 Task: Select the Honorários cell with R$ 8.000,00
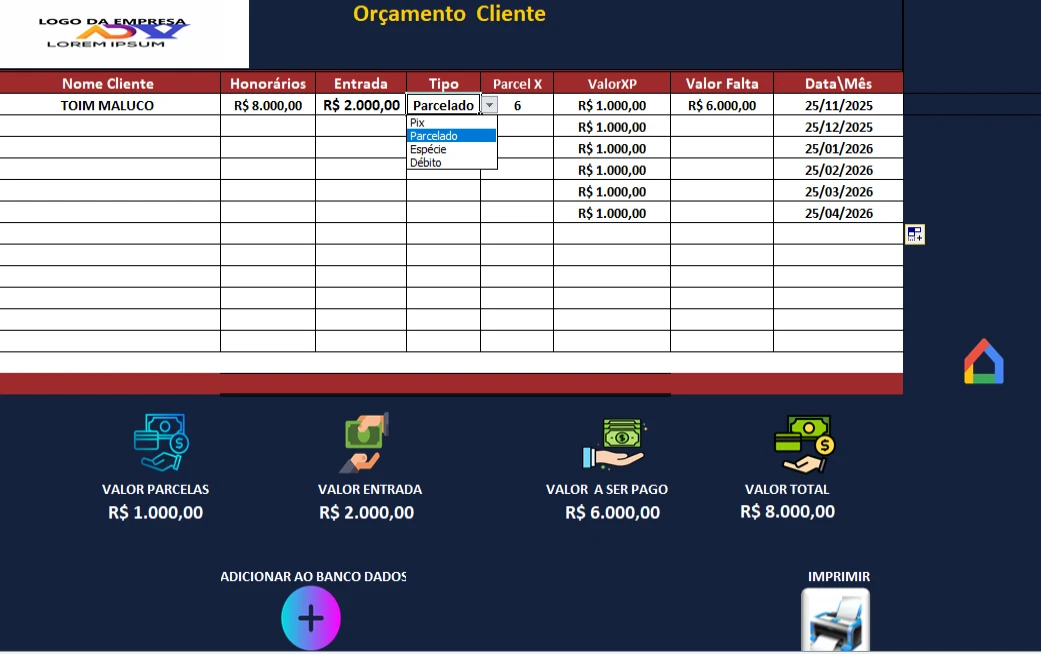click(267, 105)
